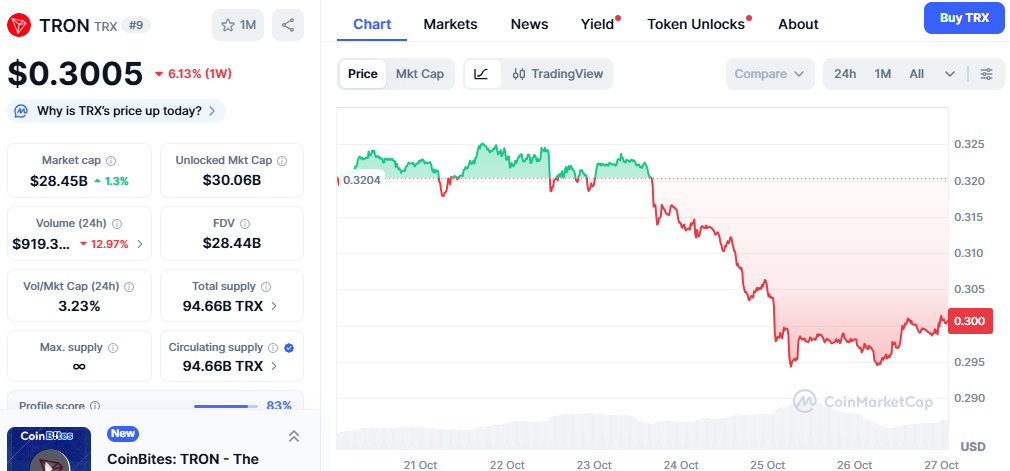Open the Compare dropdown
Image resolution: width=1010 pixels, height=471 pixels.
[770, 74]
